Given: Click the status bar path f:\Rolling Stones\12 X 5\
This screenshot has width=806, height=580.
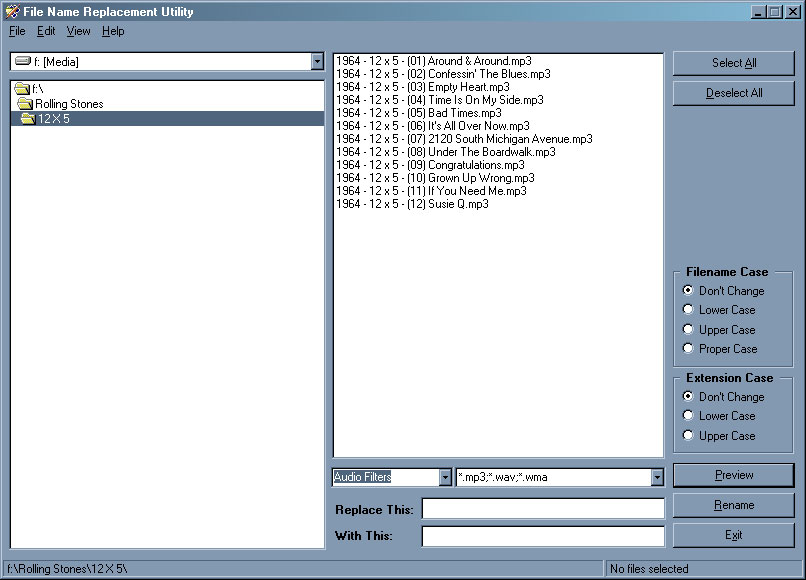Looking at the screenshot, I should (x=67, y=569).
